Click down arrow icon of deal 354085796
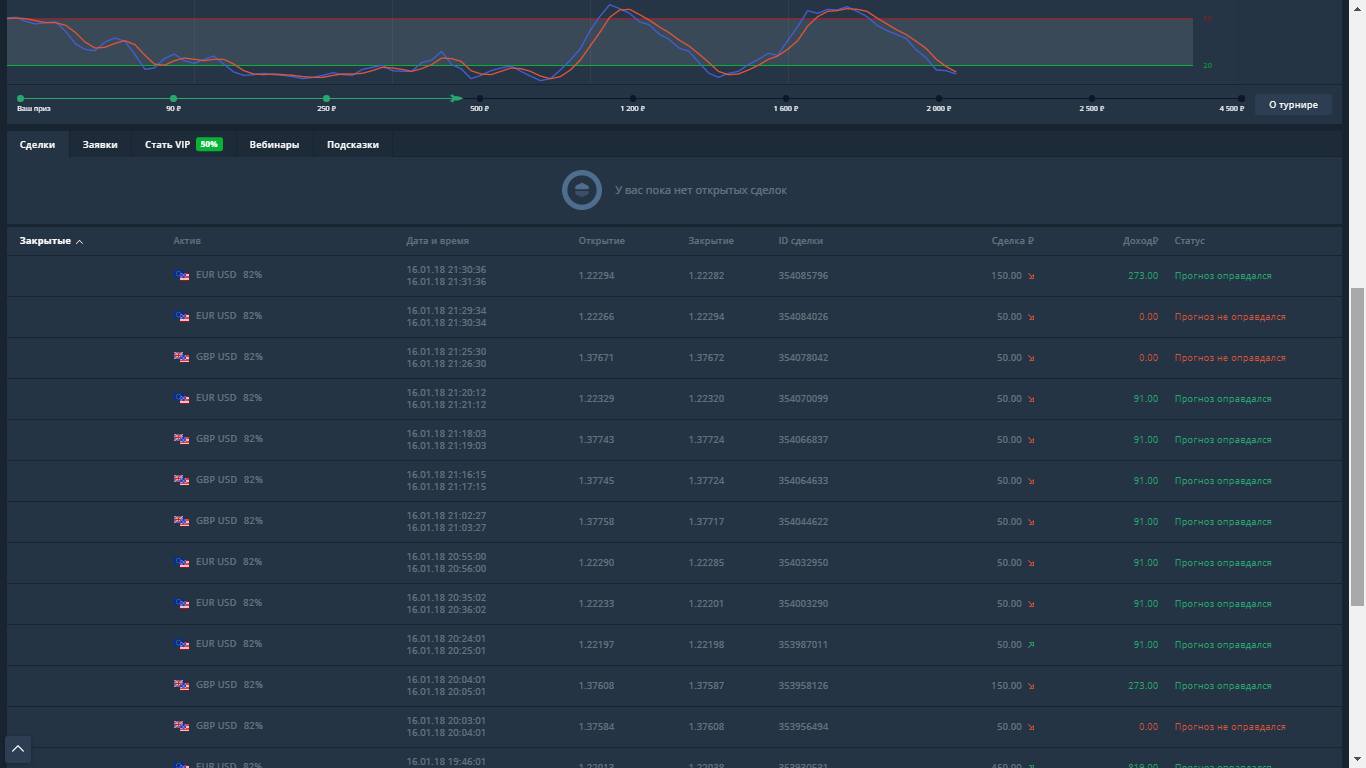Image resolution: width=1366 pixels, height=768 pixels. pyautogui.click(x=1031, y=276)
